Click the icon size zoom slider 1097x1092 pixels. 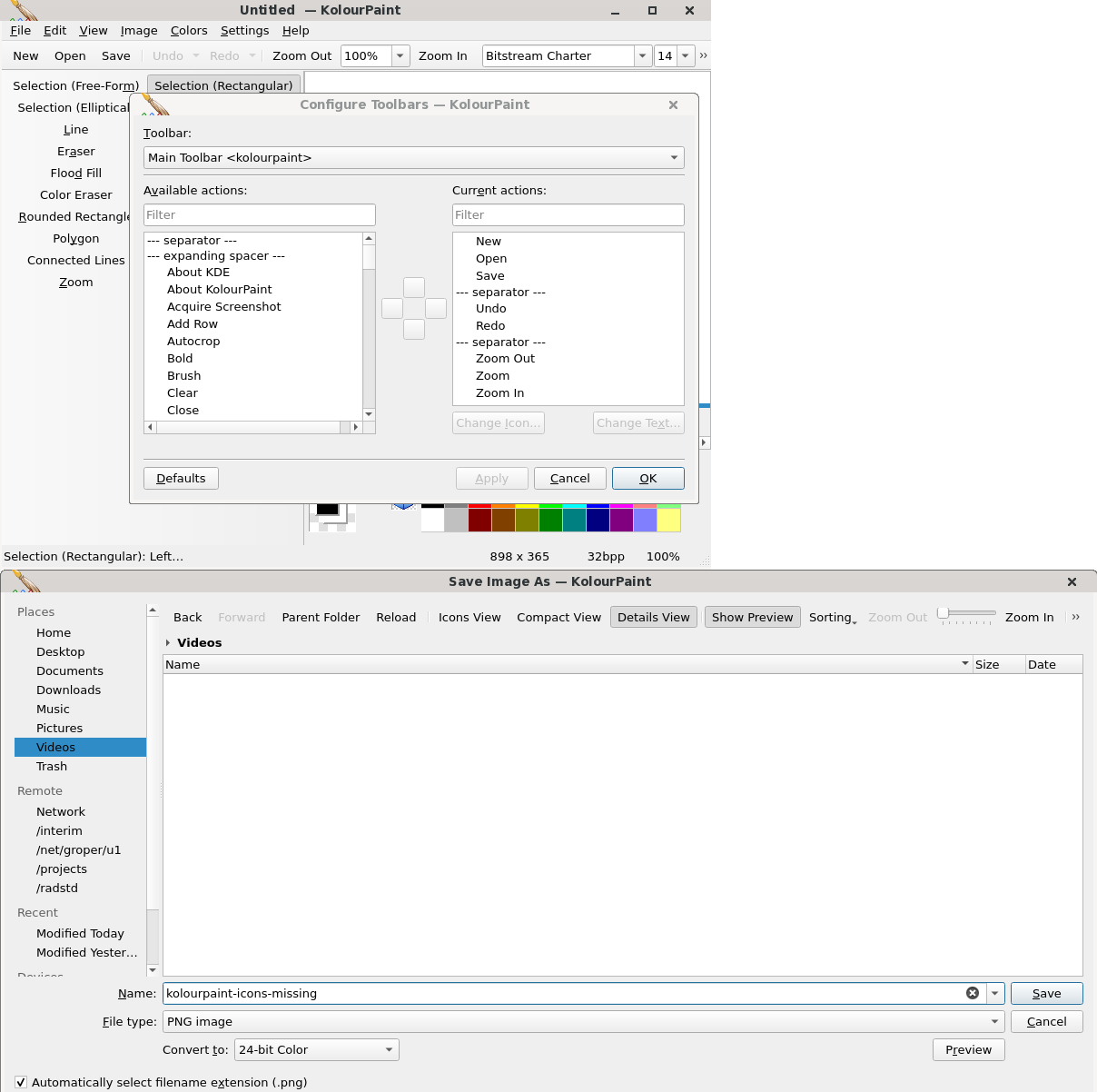pos(966,615)
